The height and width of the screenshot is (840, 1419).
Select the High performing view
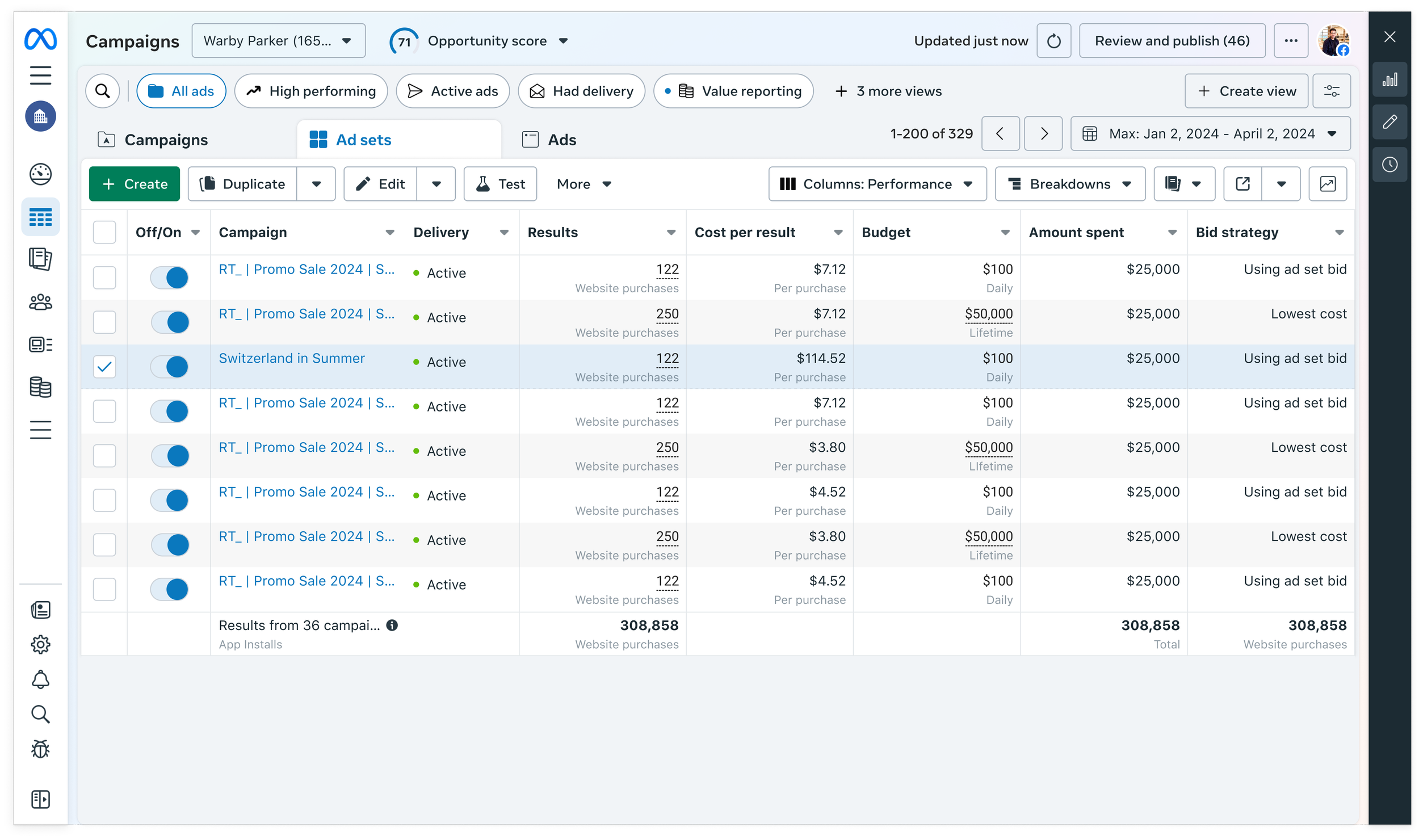point(311,91)
